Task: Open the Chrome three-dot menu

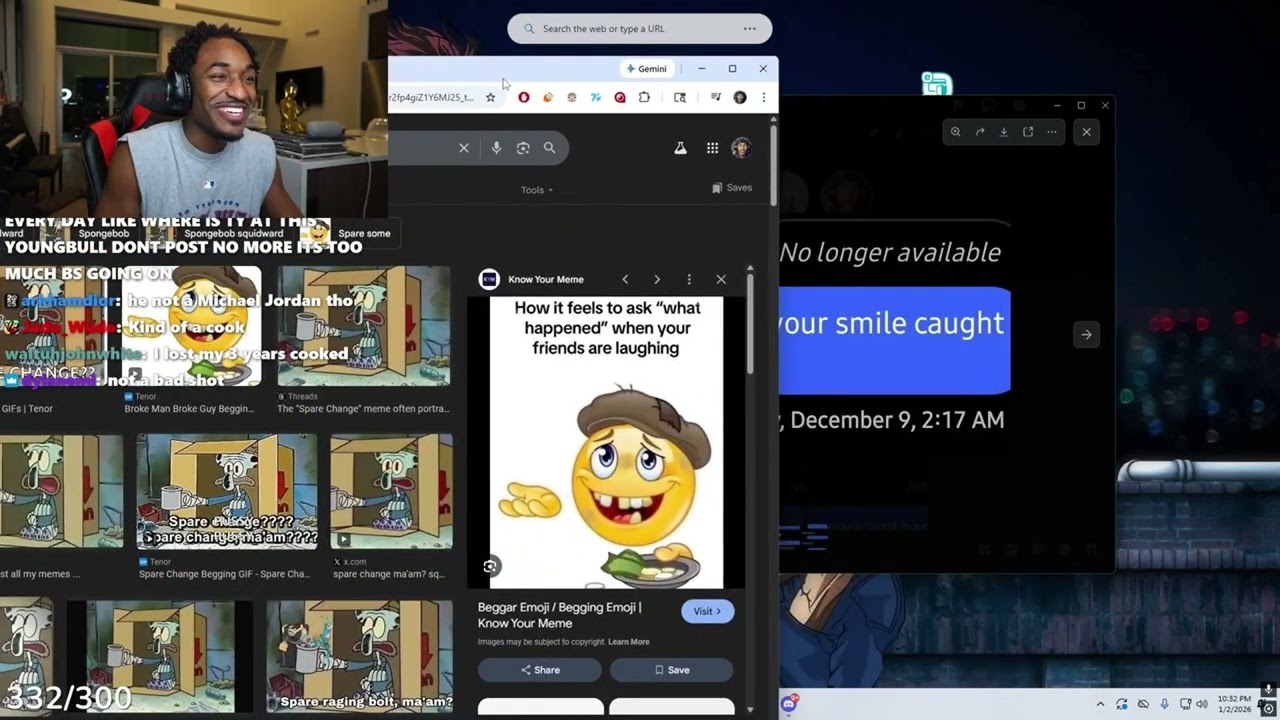Action: 764,97
